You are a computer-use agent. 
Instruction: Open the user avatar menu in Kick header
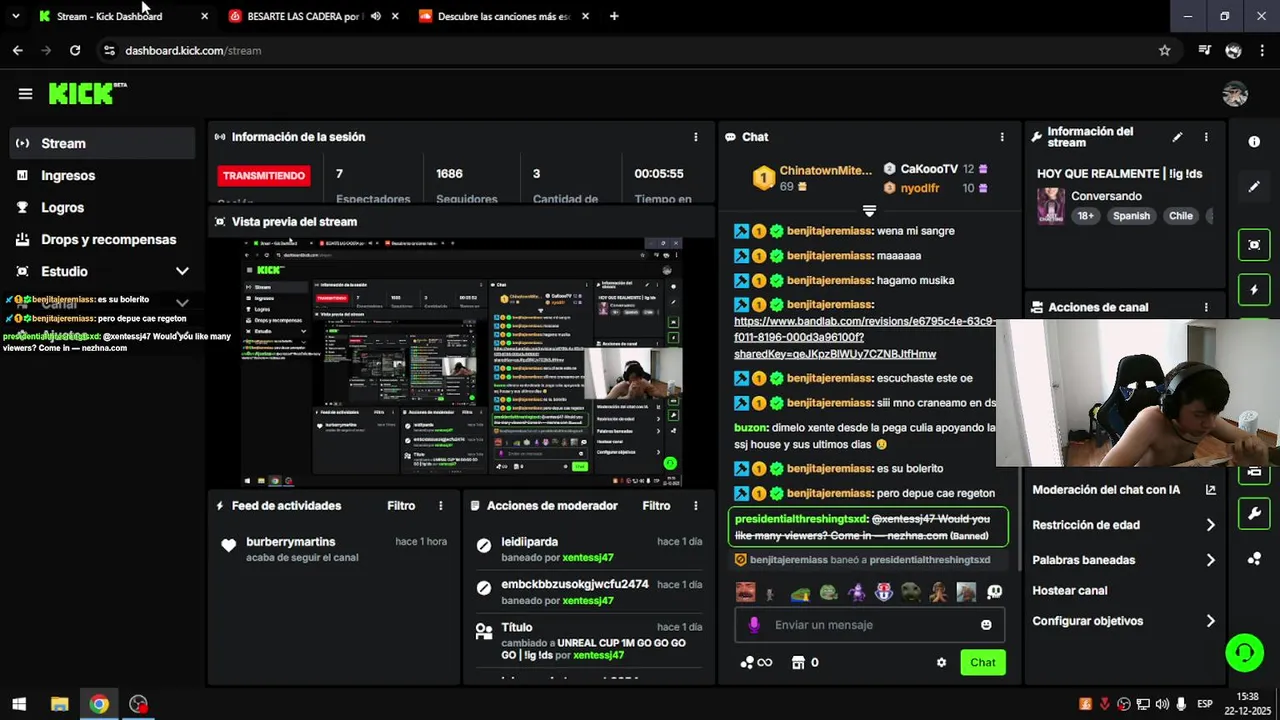(x=1235, y=94)
